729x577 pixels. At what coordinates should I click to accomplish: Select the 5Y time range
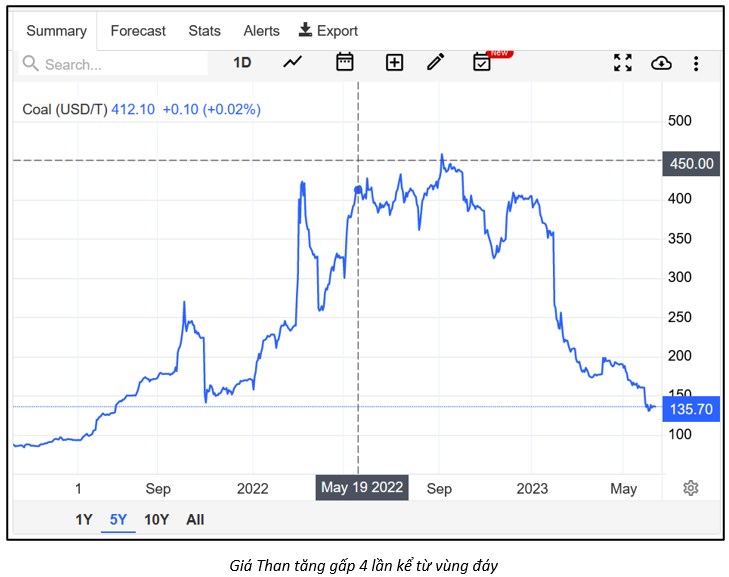click(118, 519)
